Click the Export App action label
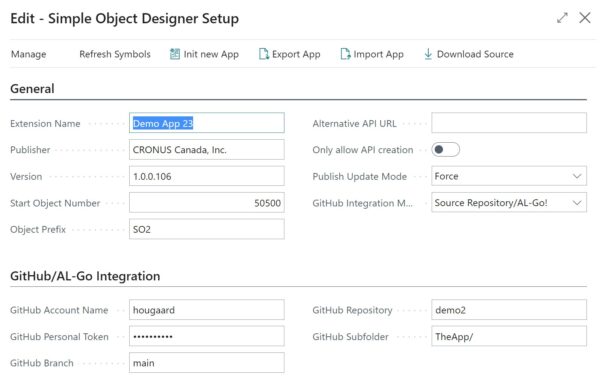Screen dimensions: 600x384 [x=296, y=54]
